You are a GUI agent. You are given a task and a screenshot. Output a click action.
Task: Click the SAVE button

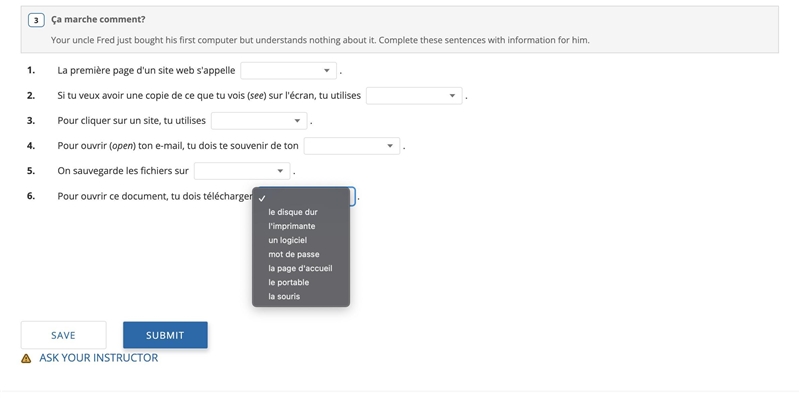pyautogui.click(x=63, y=335)
